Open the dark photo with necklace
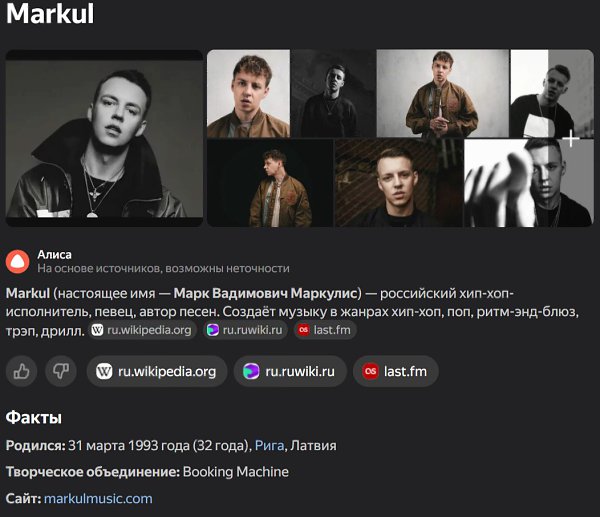This screenshot has height=517, width=600. pyautogui.click(x=333, y=93)
